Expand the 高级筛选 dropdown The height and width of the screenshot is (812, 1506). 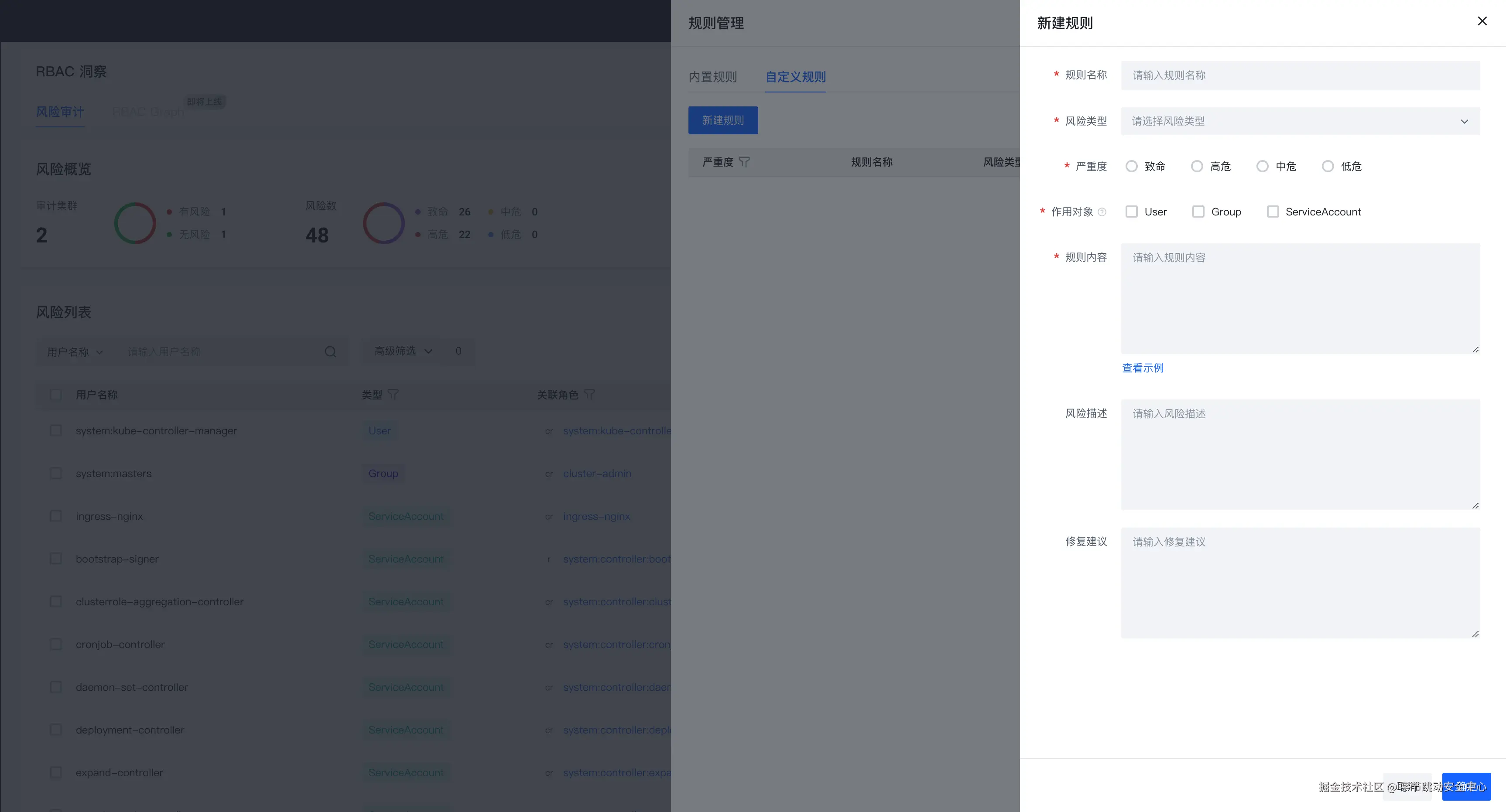coord(404,351)
